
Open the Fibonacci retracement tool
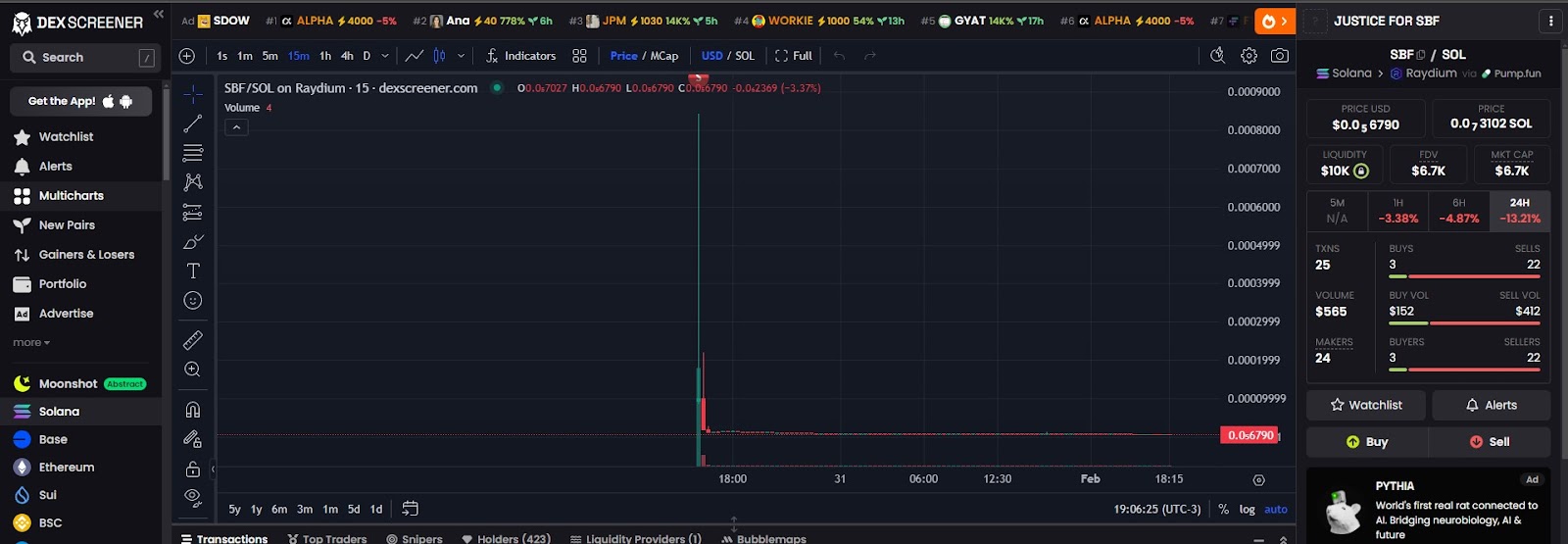193,153
